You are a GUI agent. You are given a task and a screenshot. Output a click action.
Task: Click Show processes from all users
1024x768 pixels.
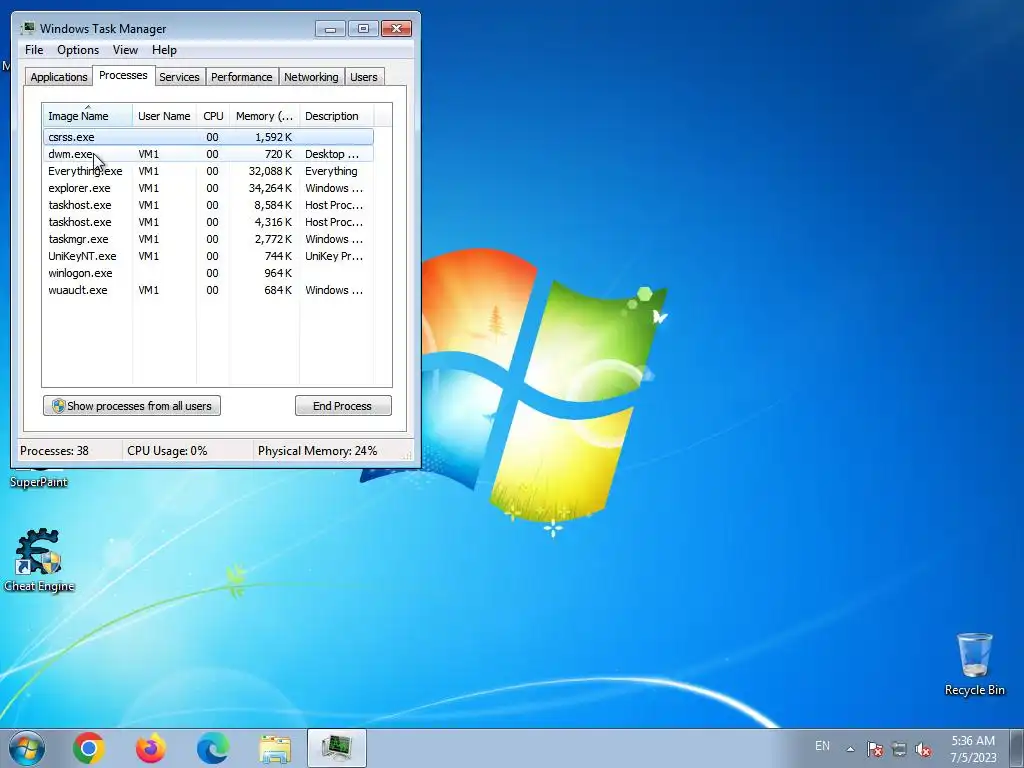(132, 406)
